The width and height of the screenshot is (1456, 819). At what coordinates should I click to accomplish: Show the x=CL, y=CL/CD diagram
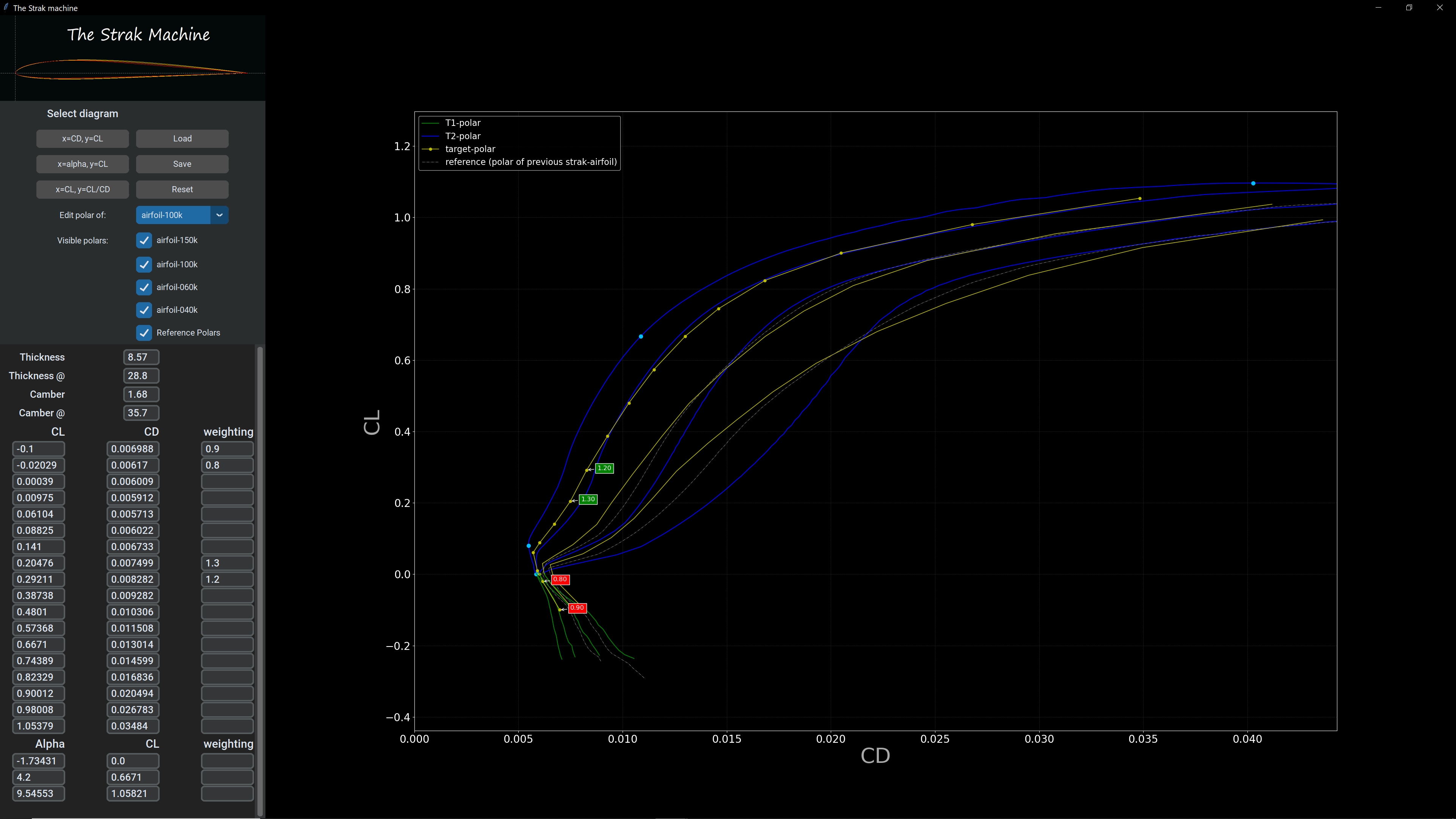pos(83,189)
